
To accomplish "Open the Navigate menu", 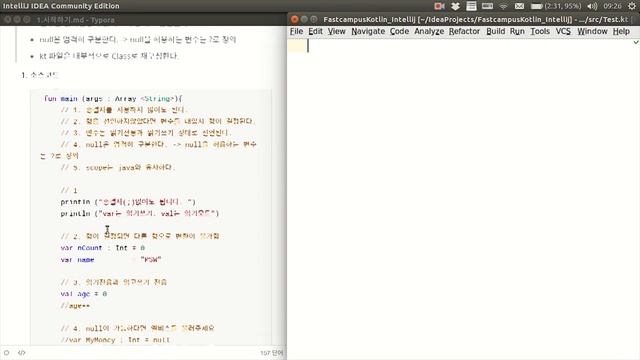I will pyautogui.click(x=368, y=31).
